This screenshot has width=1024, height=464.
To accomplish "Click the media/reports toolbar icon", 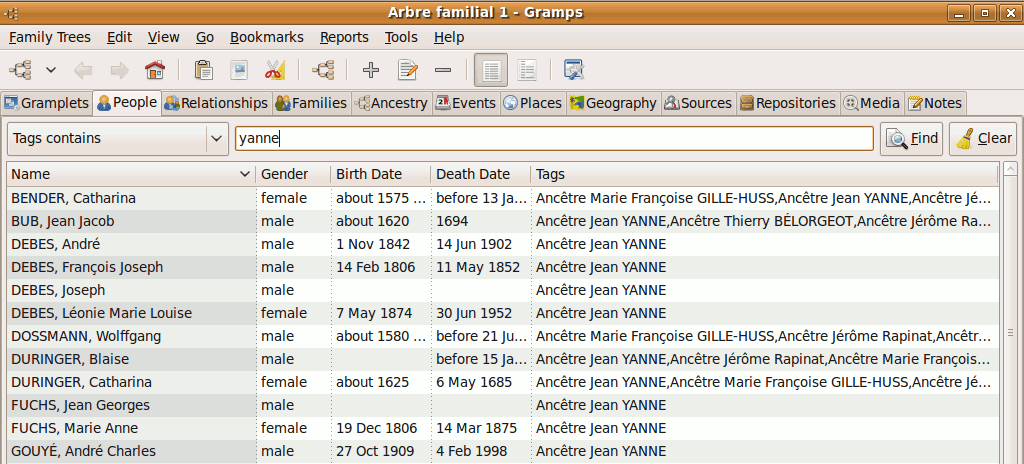I will pos(239,70).
